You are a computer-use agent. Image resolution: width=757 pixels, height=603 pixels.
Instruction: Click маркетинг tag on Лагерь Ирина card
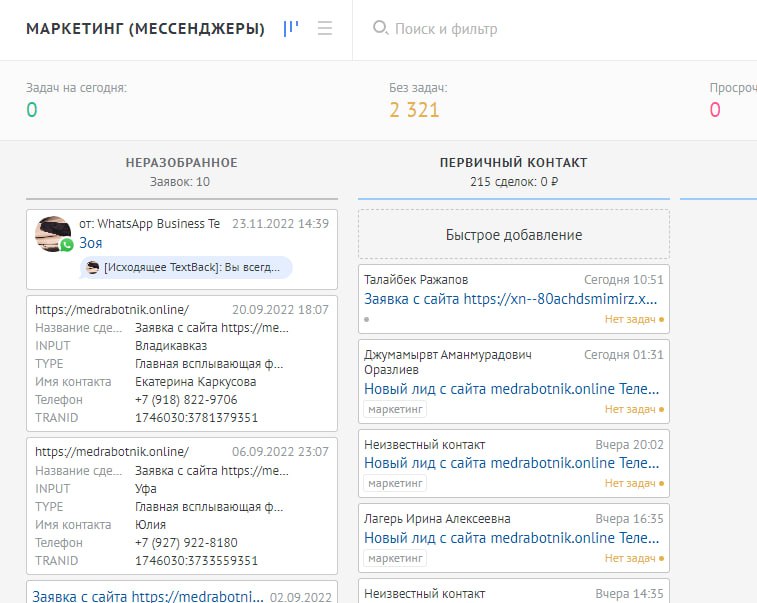395,558
